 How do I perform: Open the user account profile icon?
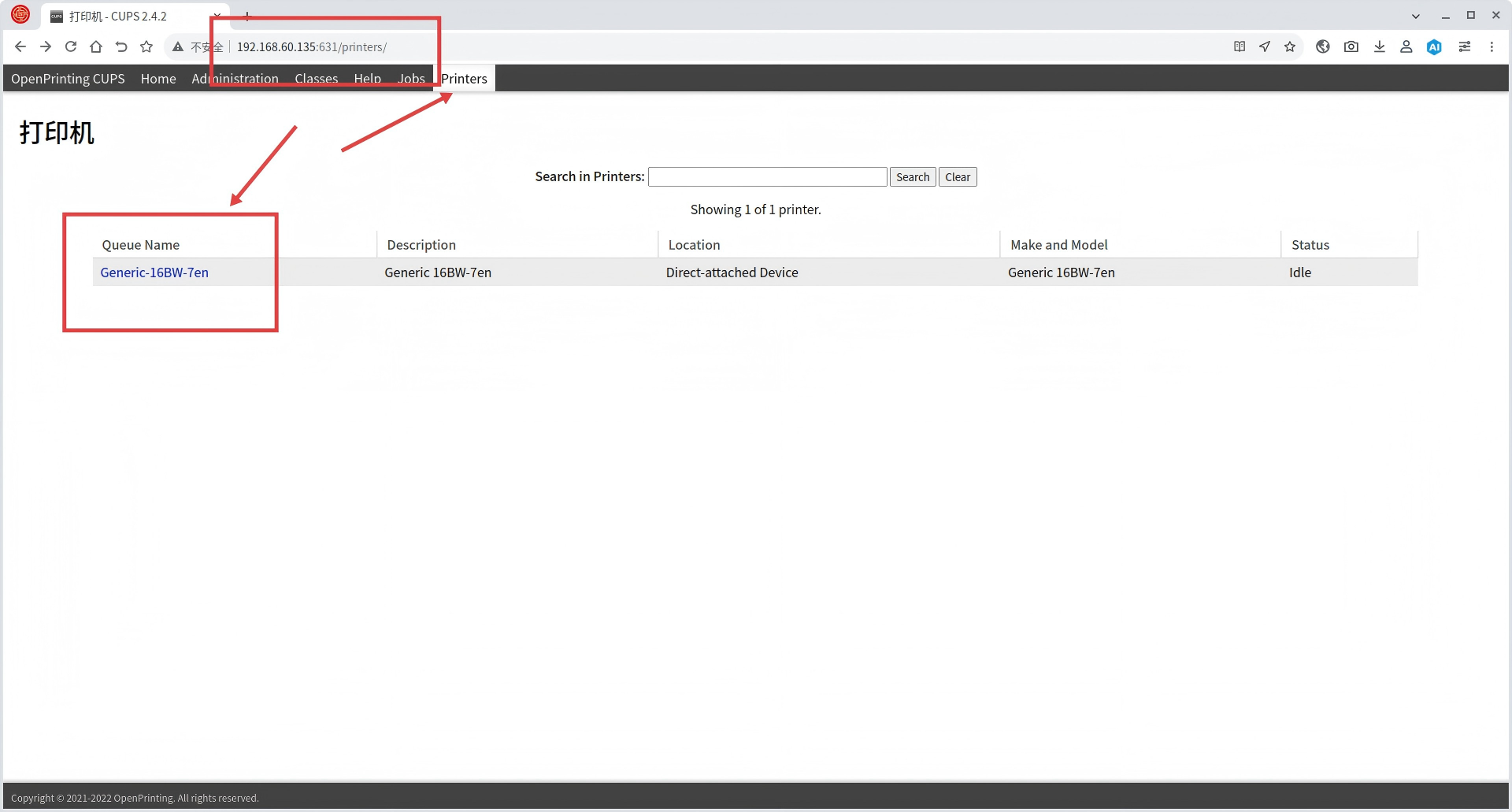[1406, 47]
